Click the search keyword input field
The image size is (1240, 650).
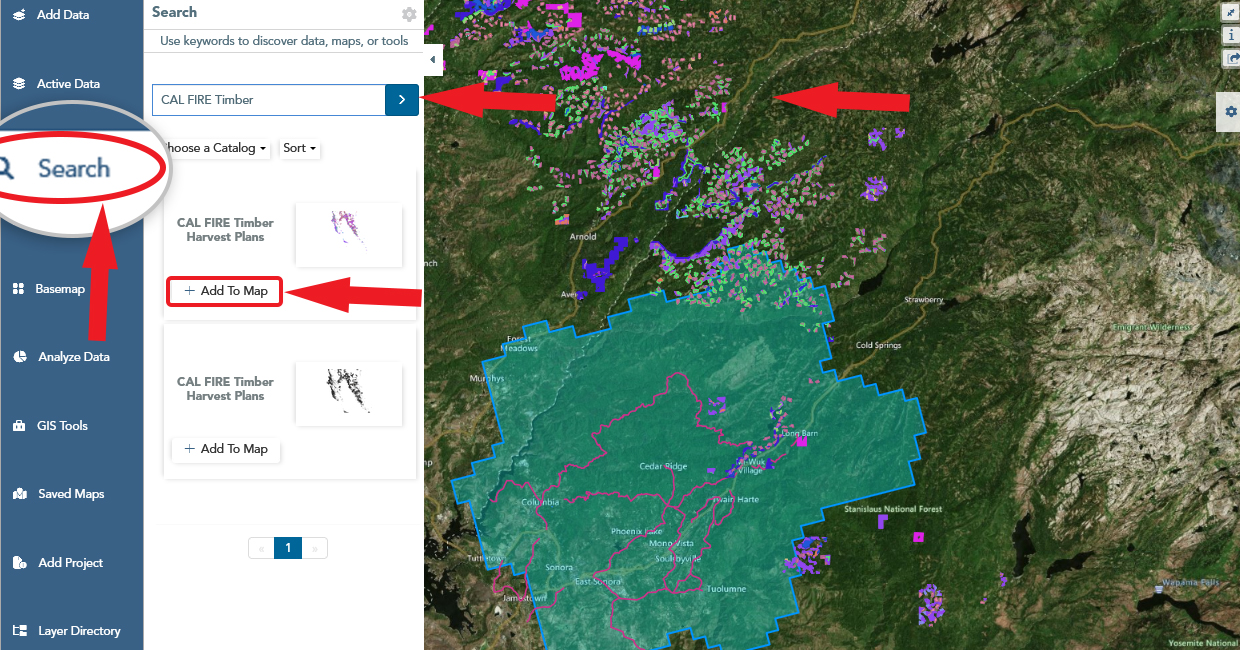click(x=268, y=100)
